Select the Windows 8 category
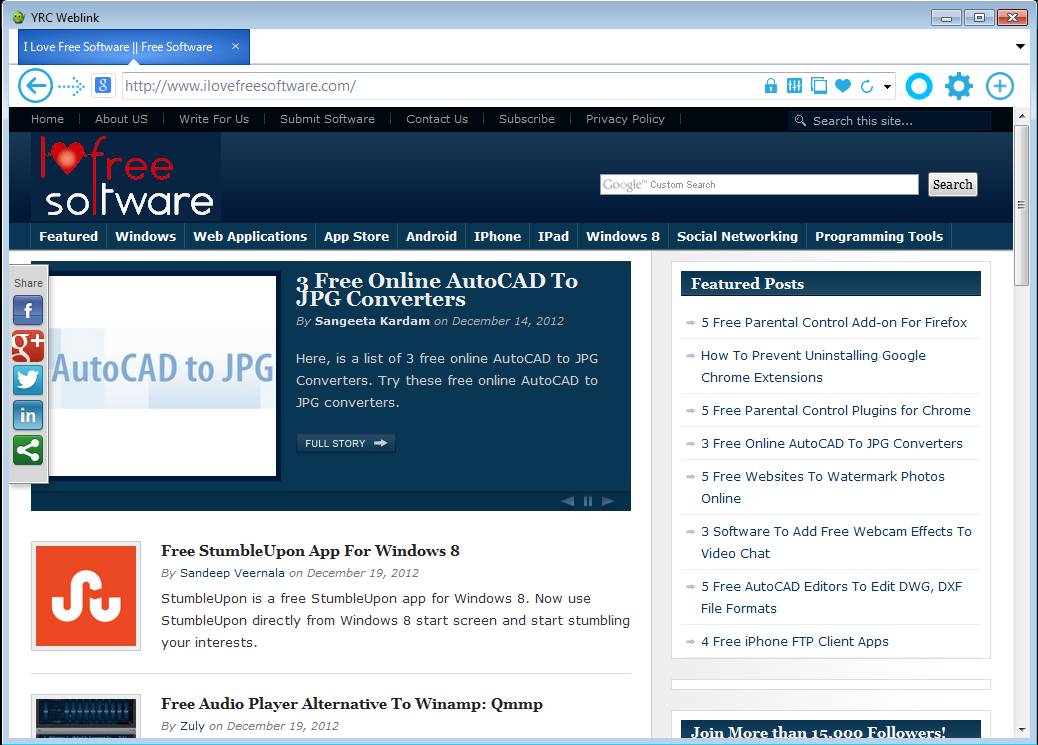The height and width of the screenshot is (745, 1038). 623,236
